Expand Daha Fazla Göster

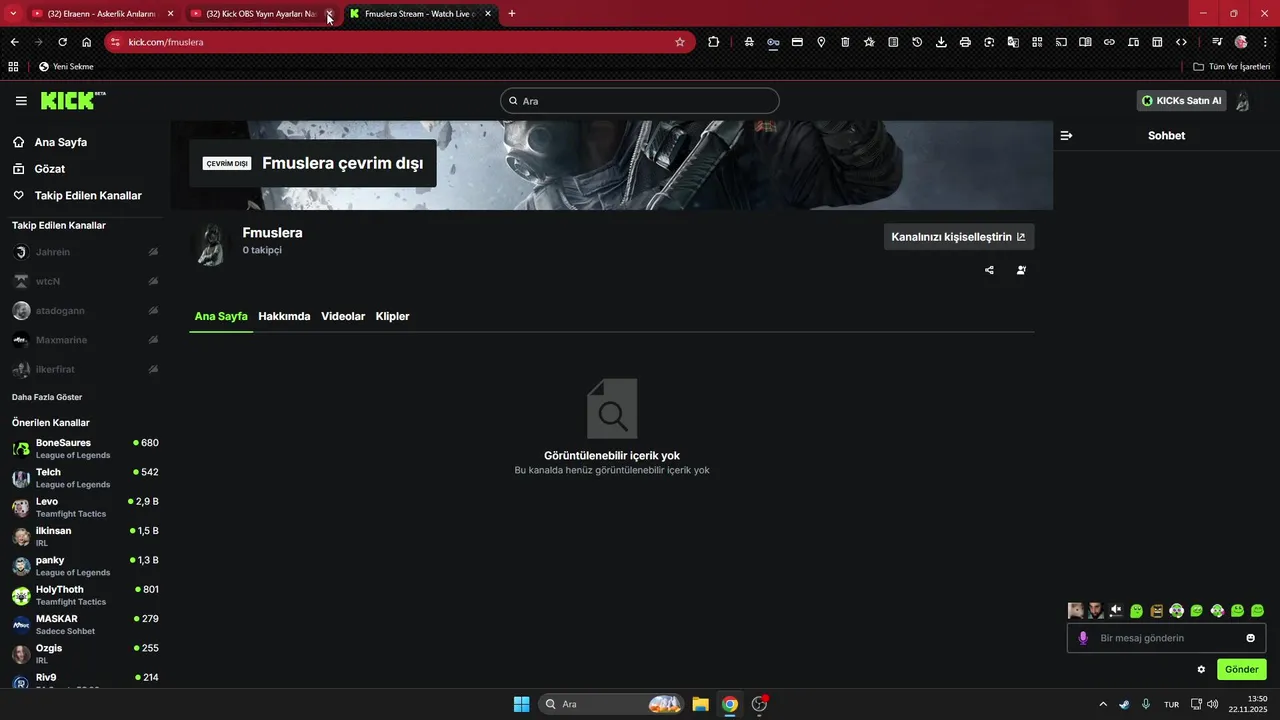(47, 397)
